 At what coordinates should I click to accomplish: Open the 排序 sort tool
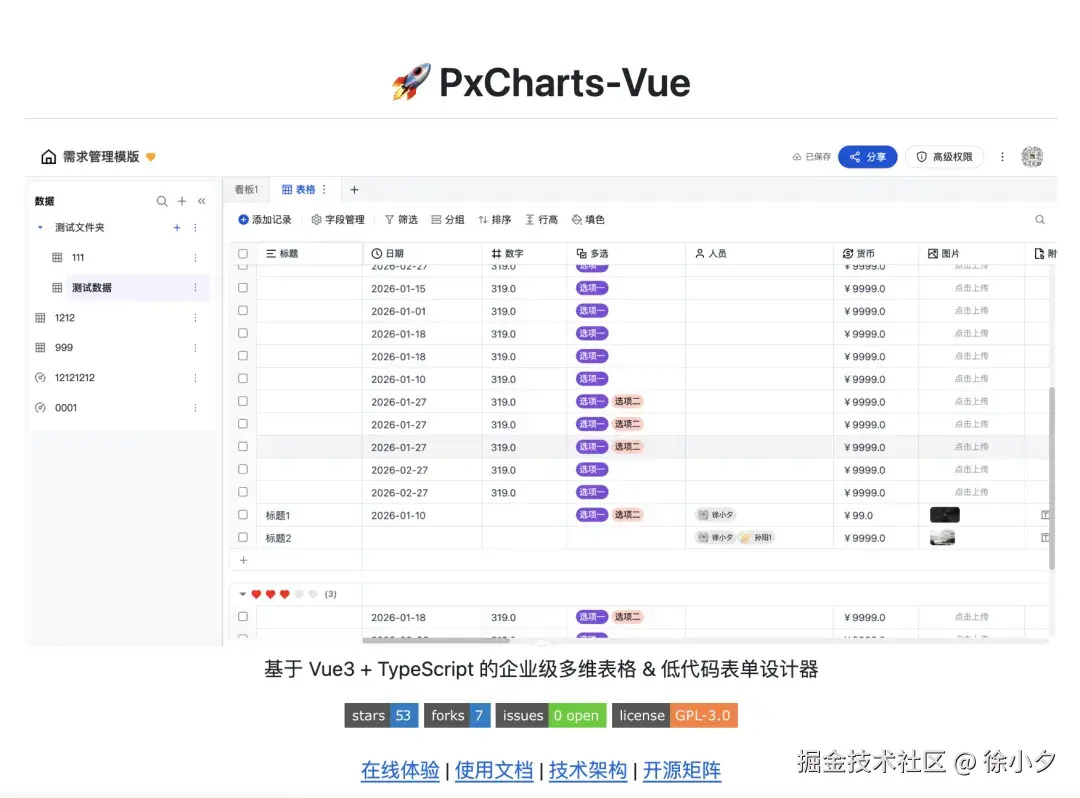click(495, 220)
